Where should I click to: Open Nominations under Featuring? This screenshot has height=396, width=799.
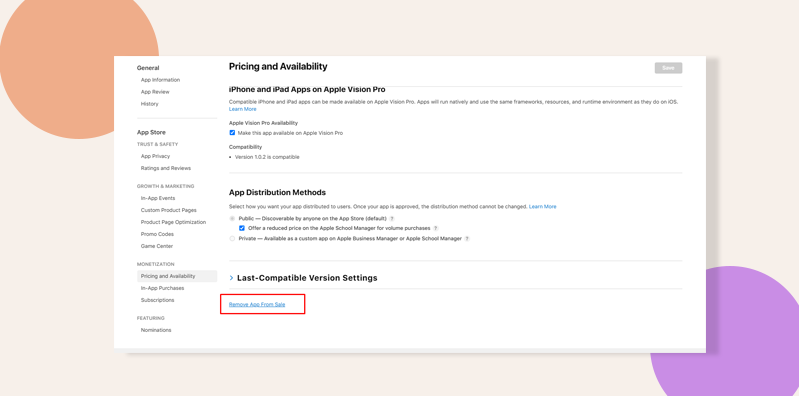point(156,330)
